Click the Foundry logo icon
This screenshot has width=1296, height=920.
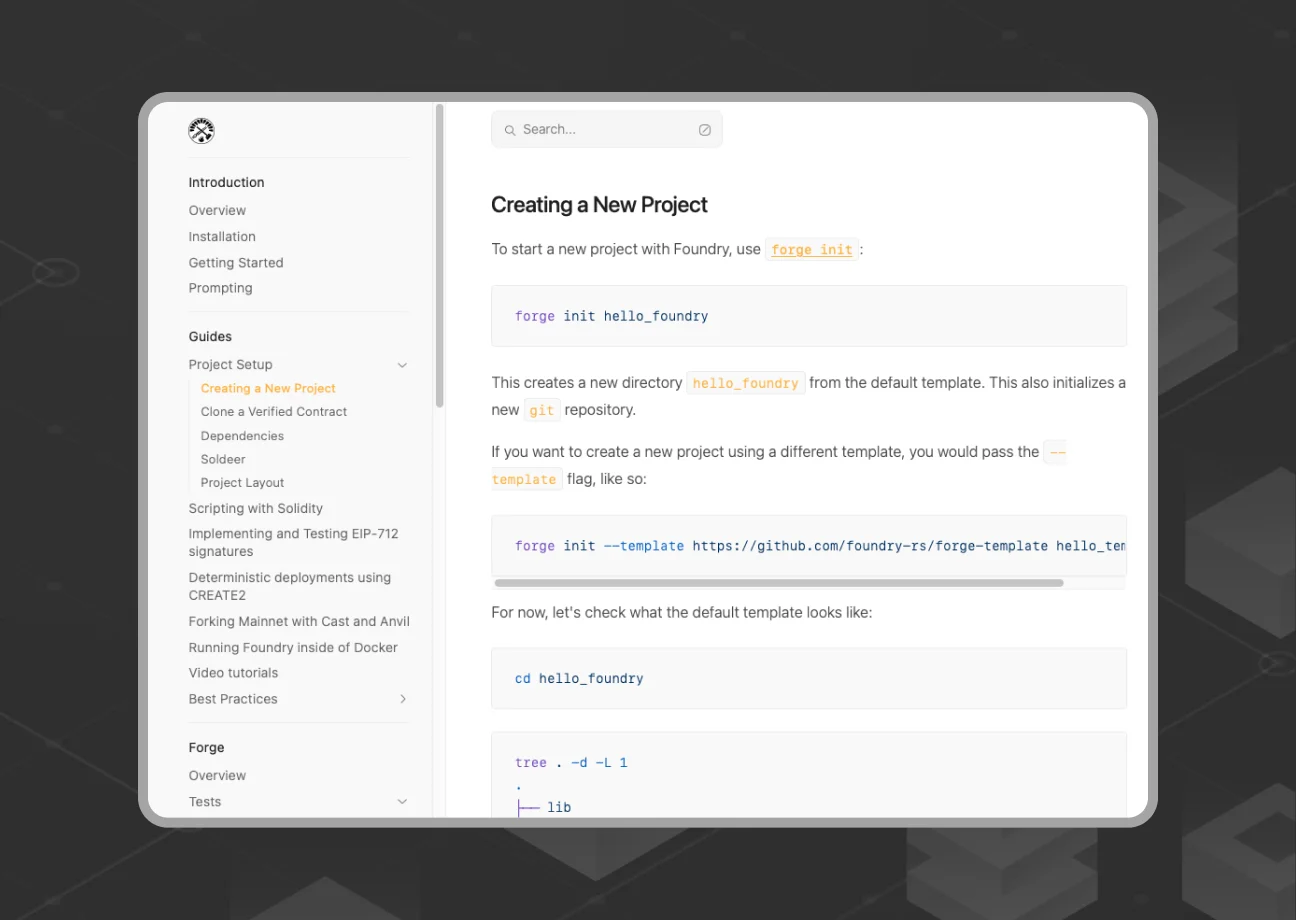pyautogui.click(x=201, y=130)
